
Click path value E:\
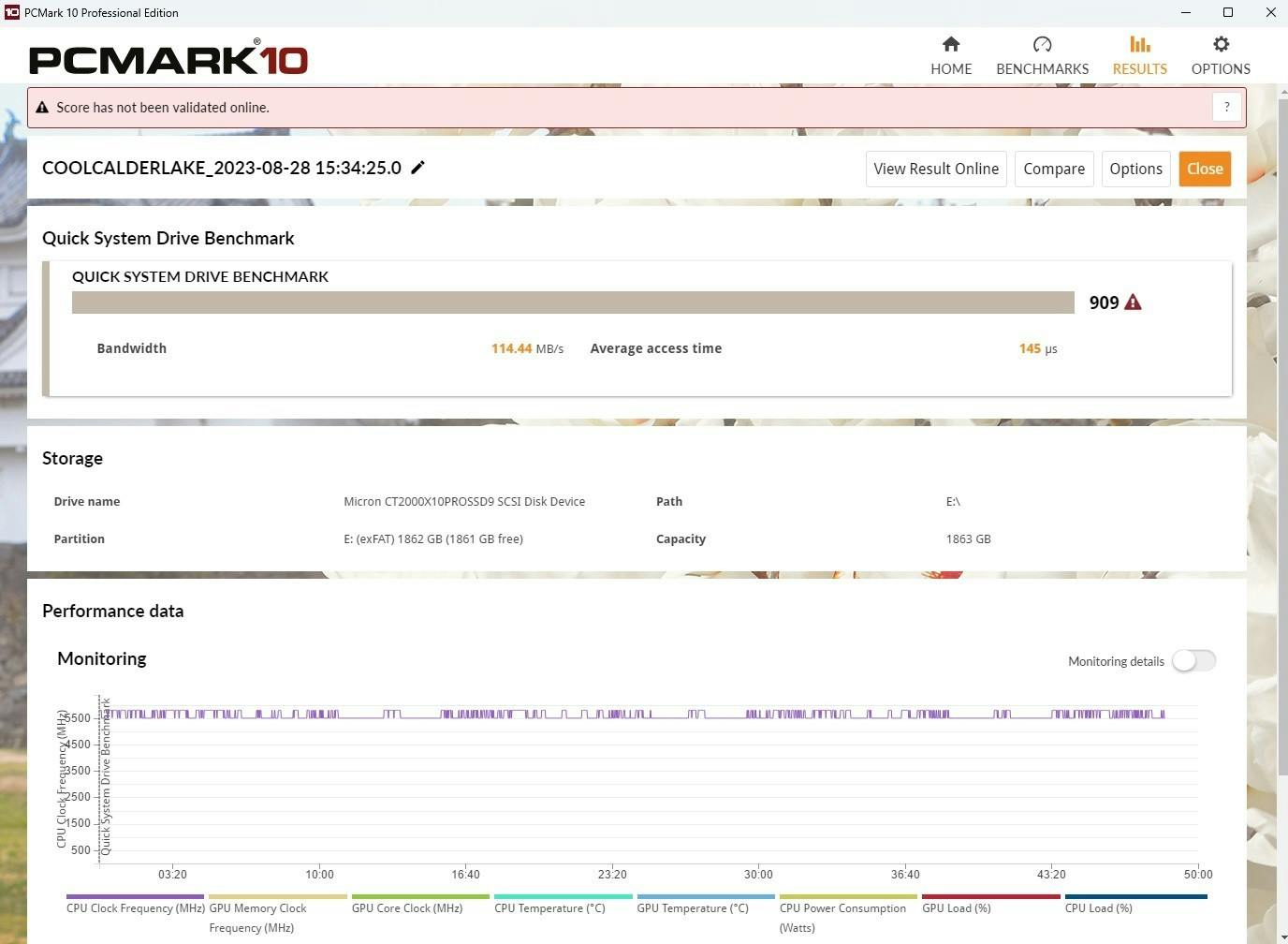[953, 501]
